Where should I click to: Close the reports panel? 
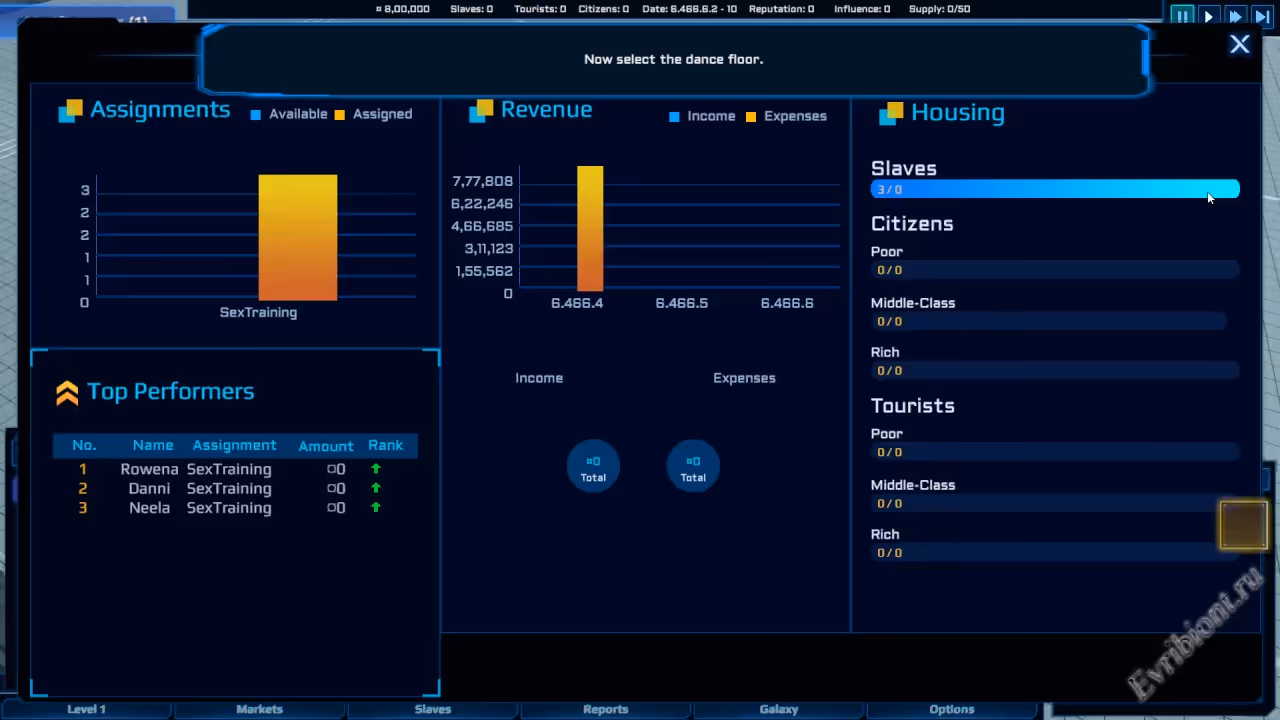click(x=1239, y=44)
